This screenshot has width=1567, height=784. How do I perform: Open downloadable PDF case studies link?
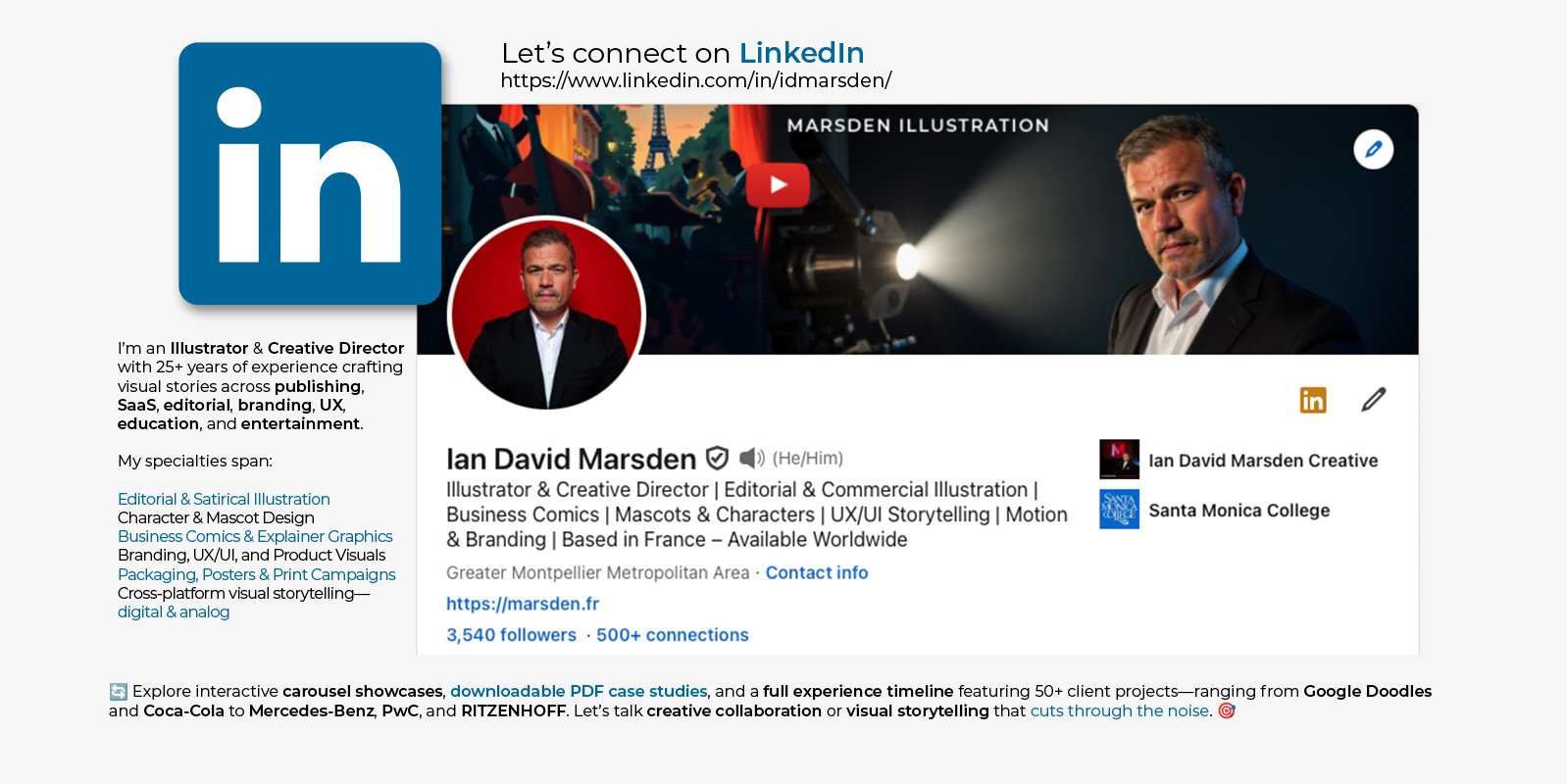pos(579,691)
